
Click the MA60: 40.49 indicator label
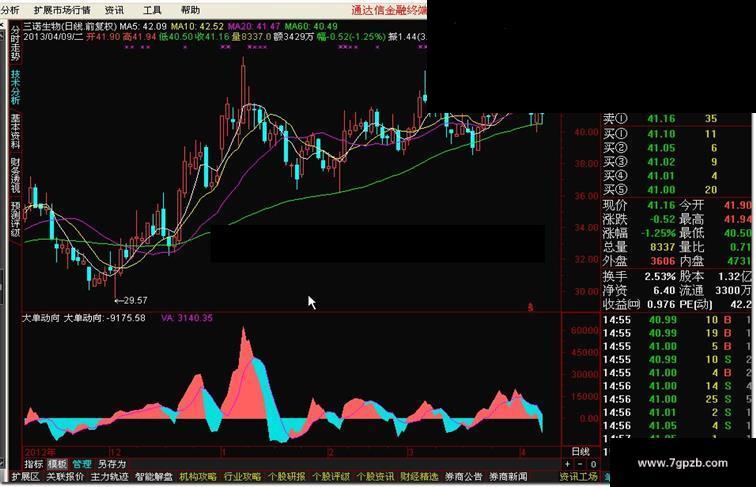tap(311, 26)
